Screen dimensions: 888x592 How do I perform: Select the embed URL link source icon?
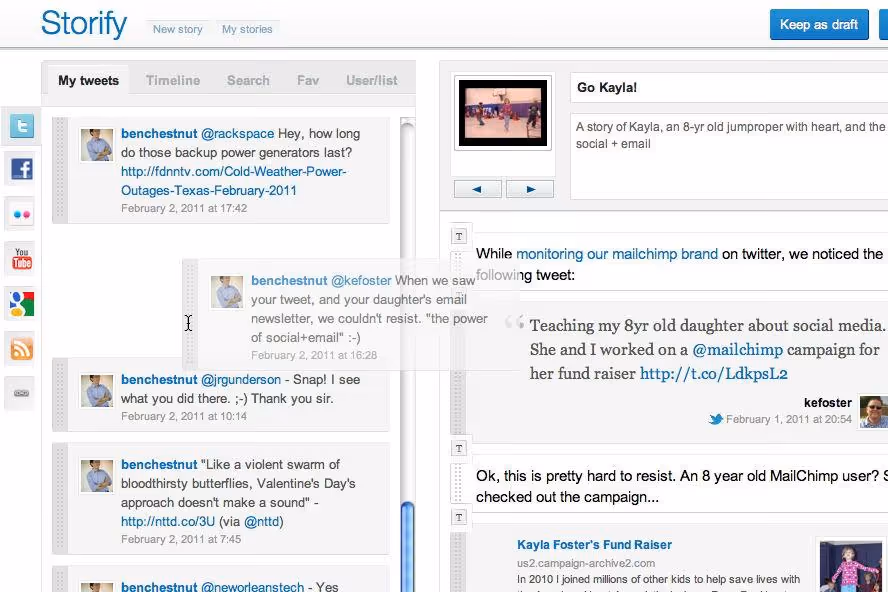(x=22, y=393)
